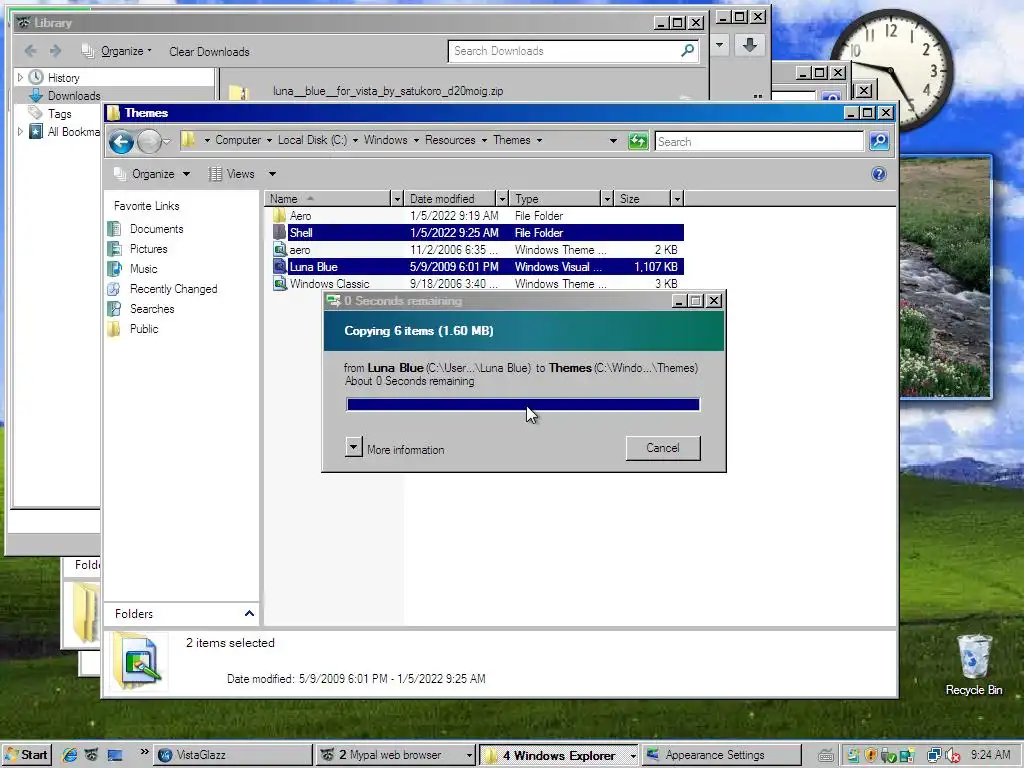This screenshot has height=768, width=1024.
Task: Click Computer in the breadcrumb path
Action: 238,140
